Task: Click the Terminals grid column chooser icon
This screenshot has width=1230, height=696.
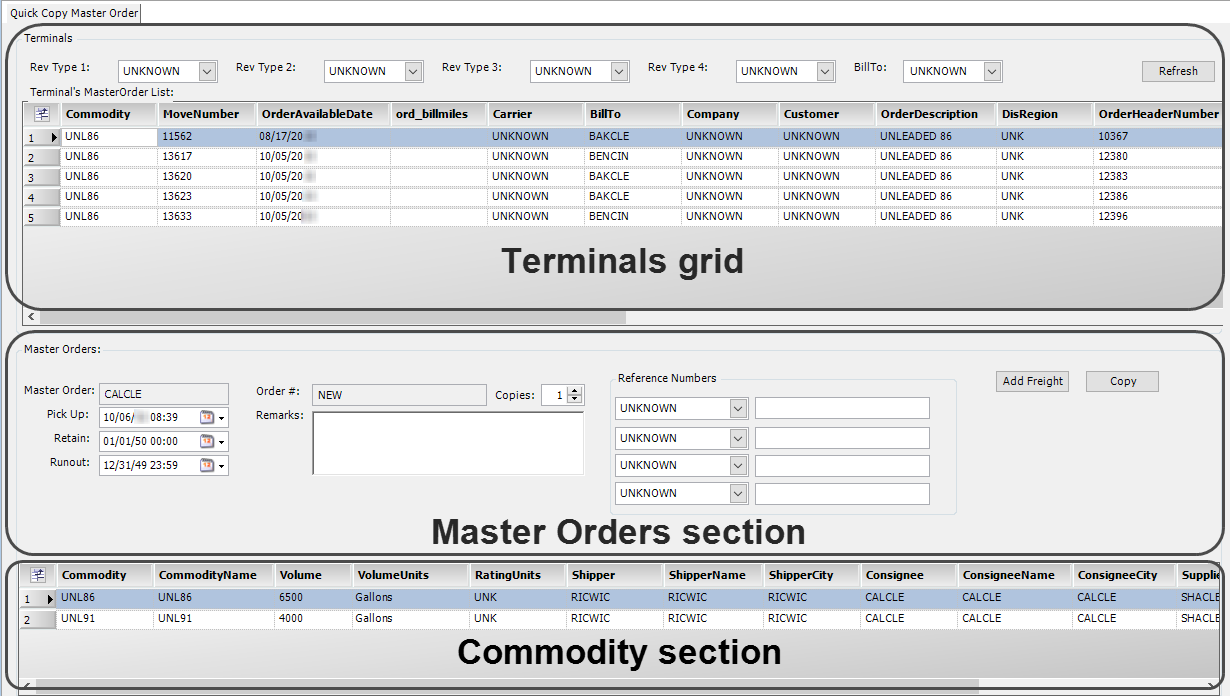Action: click(x=42, y=114)
